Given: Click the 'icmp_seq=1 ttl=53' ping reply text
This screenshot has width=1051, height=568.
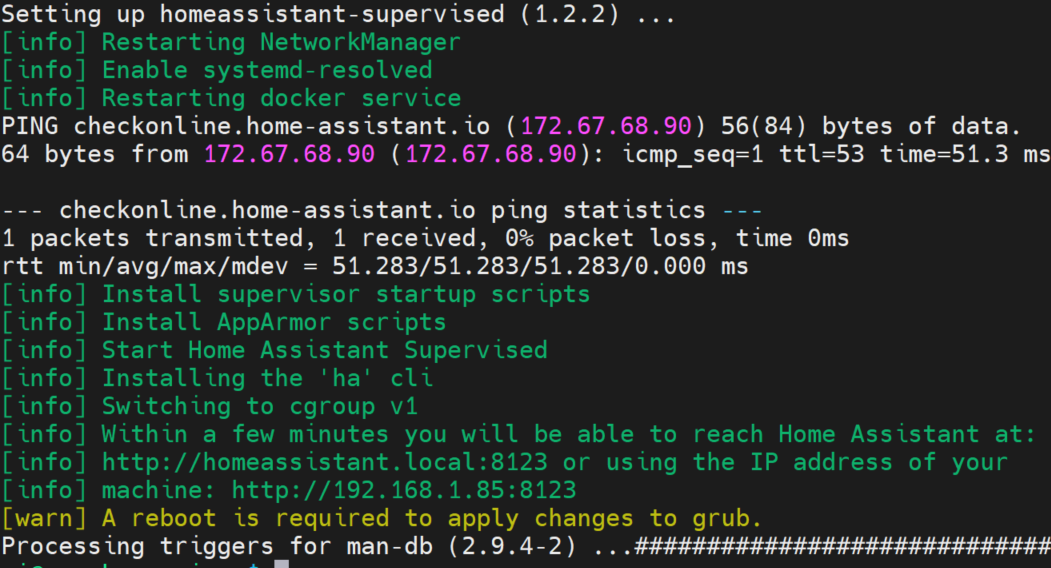Looking at the screenshot, I should point(743,154).
